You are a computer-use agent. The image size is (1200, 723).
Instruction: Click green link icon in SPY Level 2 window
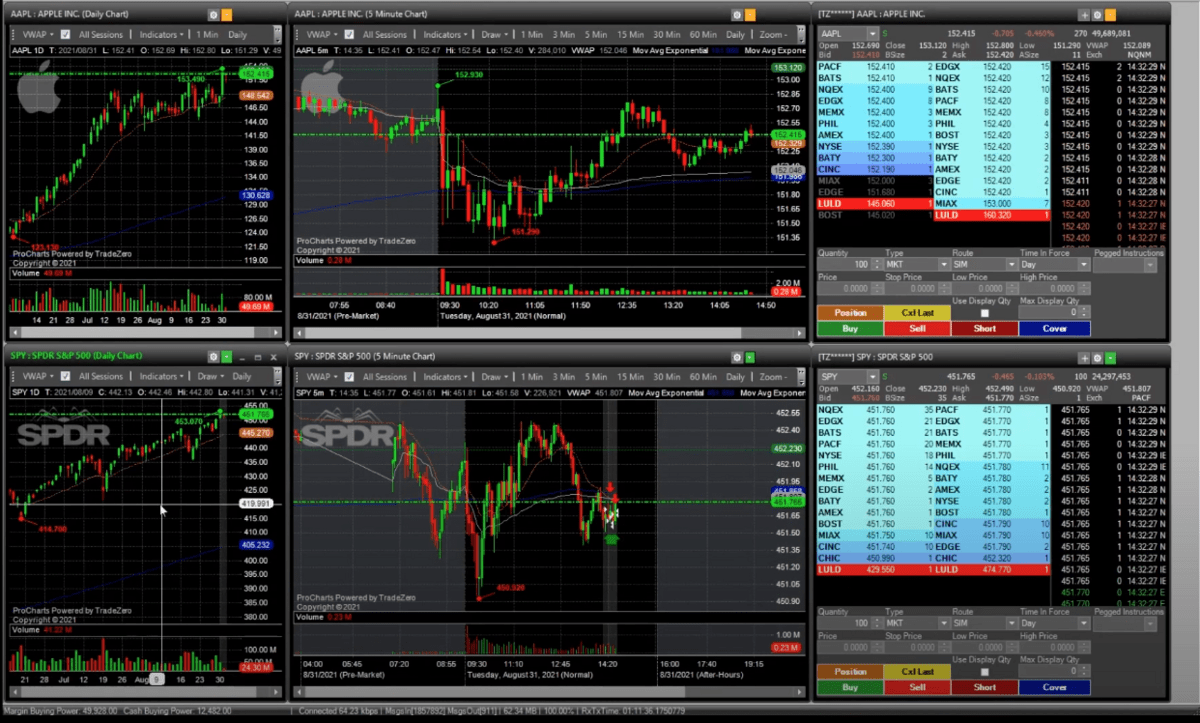[x=1110, y=356]
